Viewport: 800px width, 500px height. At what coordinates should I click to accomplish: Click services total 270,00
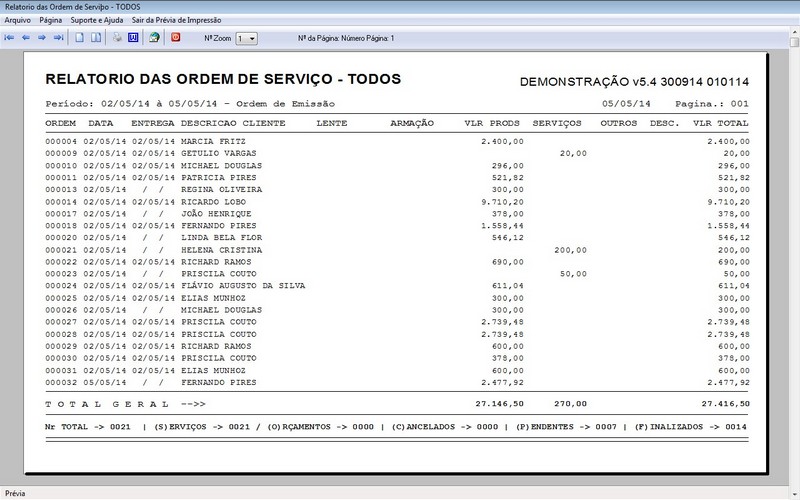[x=570, y=404]
